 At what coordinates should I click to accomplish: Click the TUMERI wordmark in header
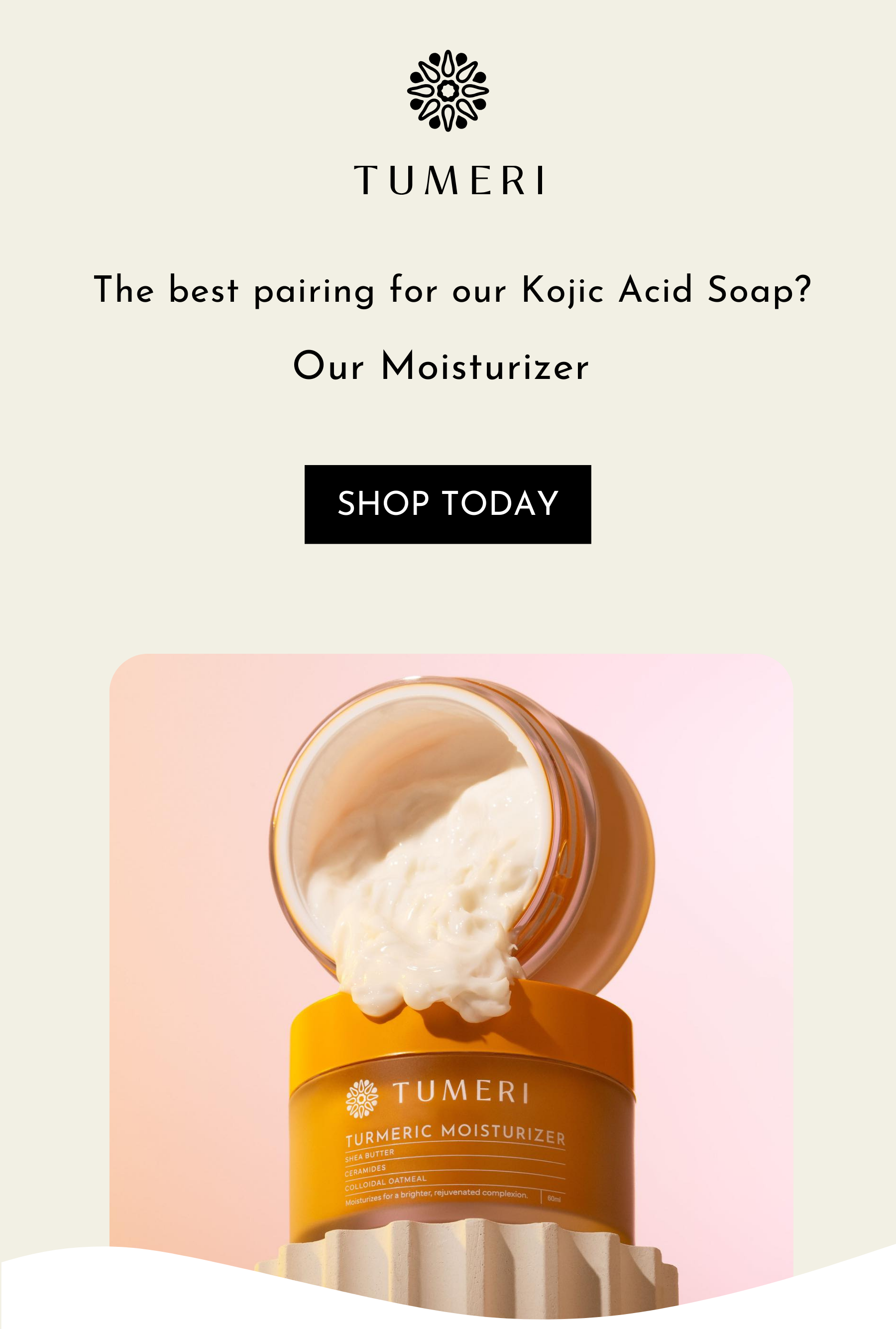448,181
